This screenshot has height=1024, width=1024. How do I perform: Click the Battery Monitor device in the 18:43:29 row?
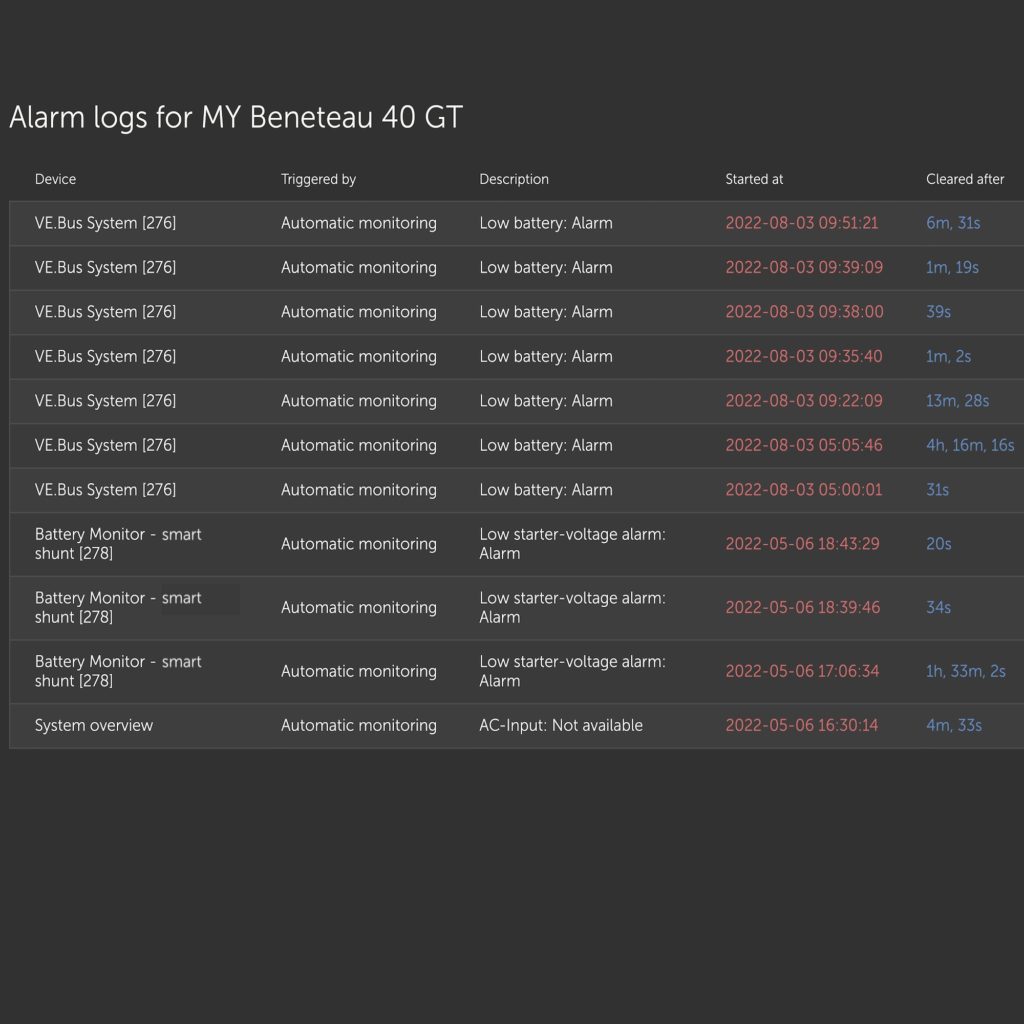118,544
